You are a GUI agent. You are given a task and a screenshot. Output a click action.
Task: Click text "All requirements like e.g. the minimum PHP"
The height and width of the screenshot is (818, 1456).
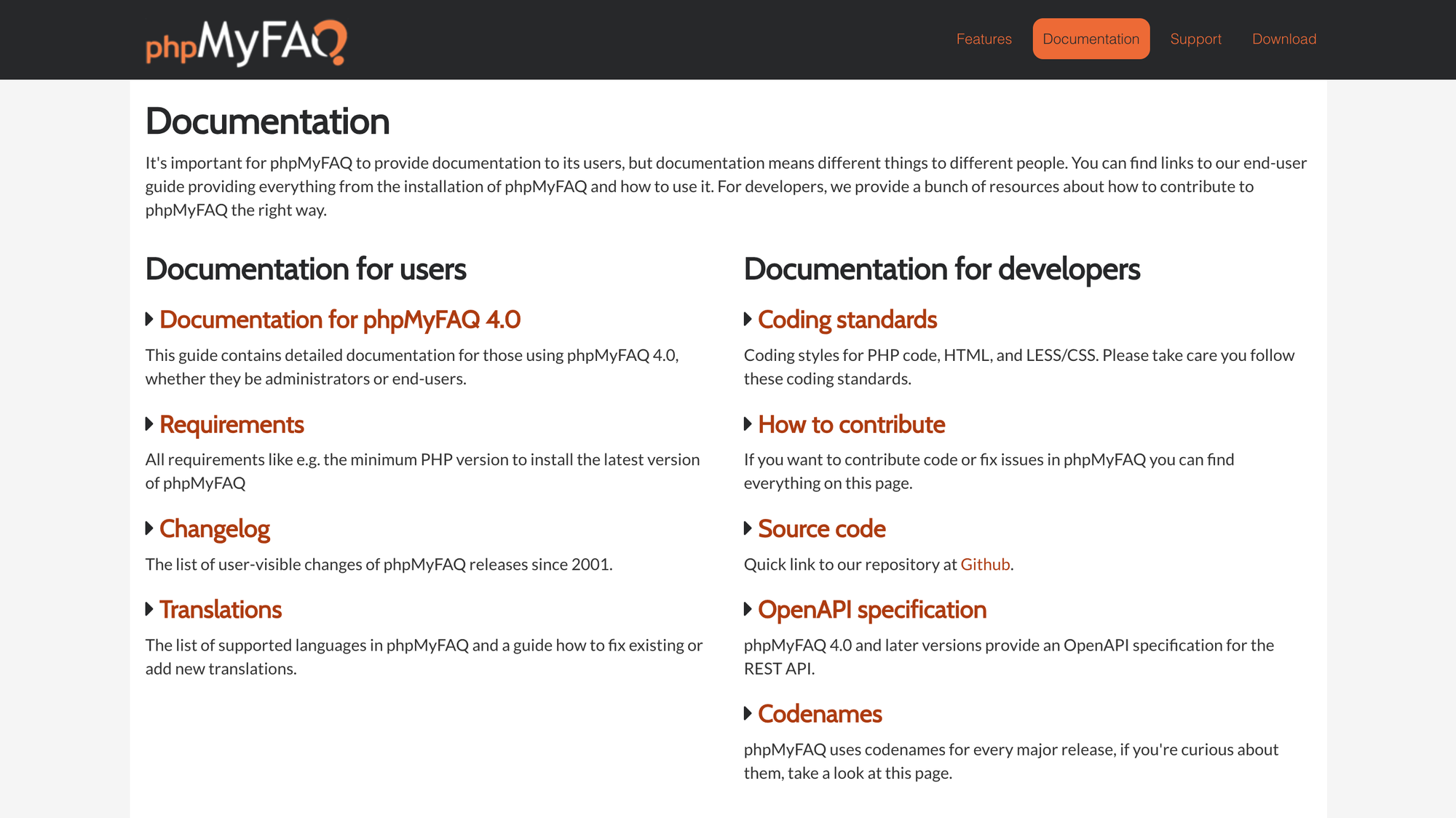point(299,460)
